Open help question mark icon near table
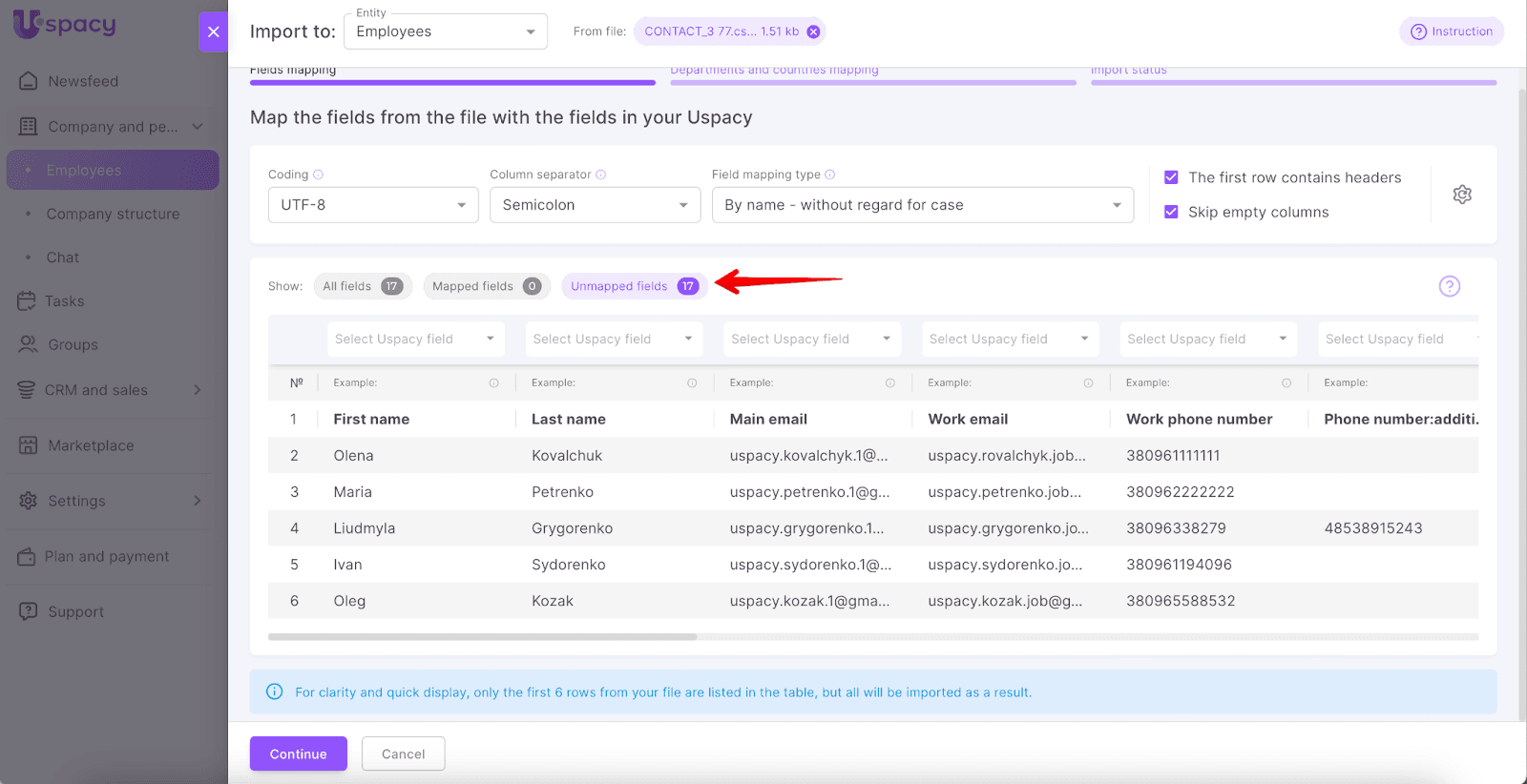 pyautogui.click(x=1449, y=286)
